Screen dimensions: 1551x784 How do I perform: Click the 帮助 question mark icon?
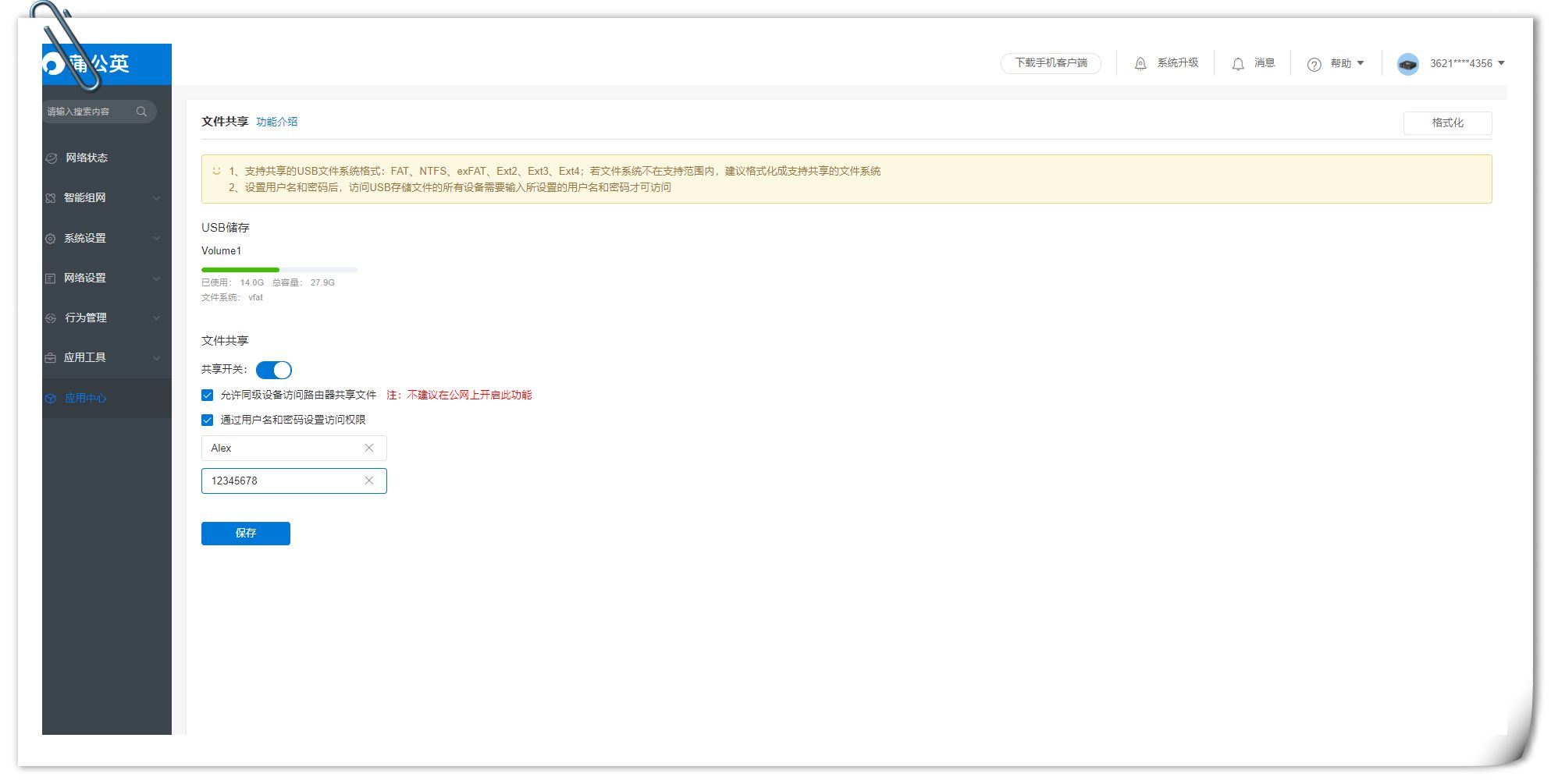pyautogui.click(x=1314, y=65)
